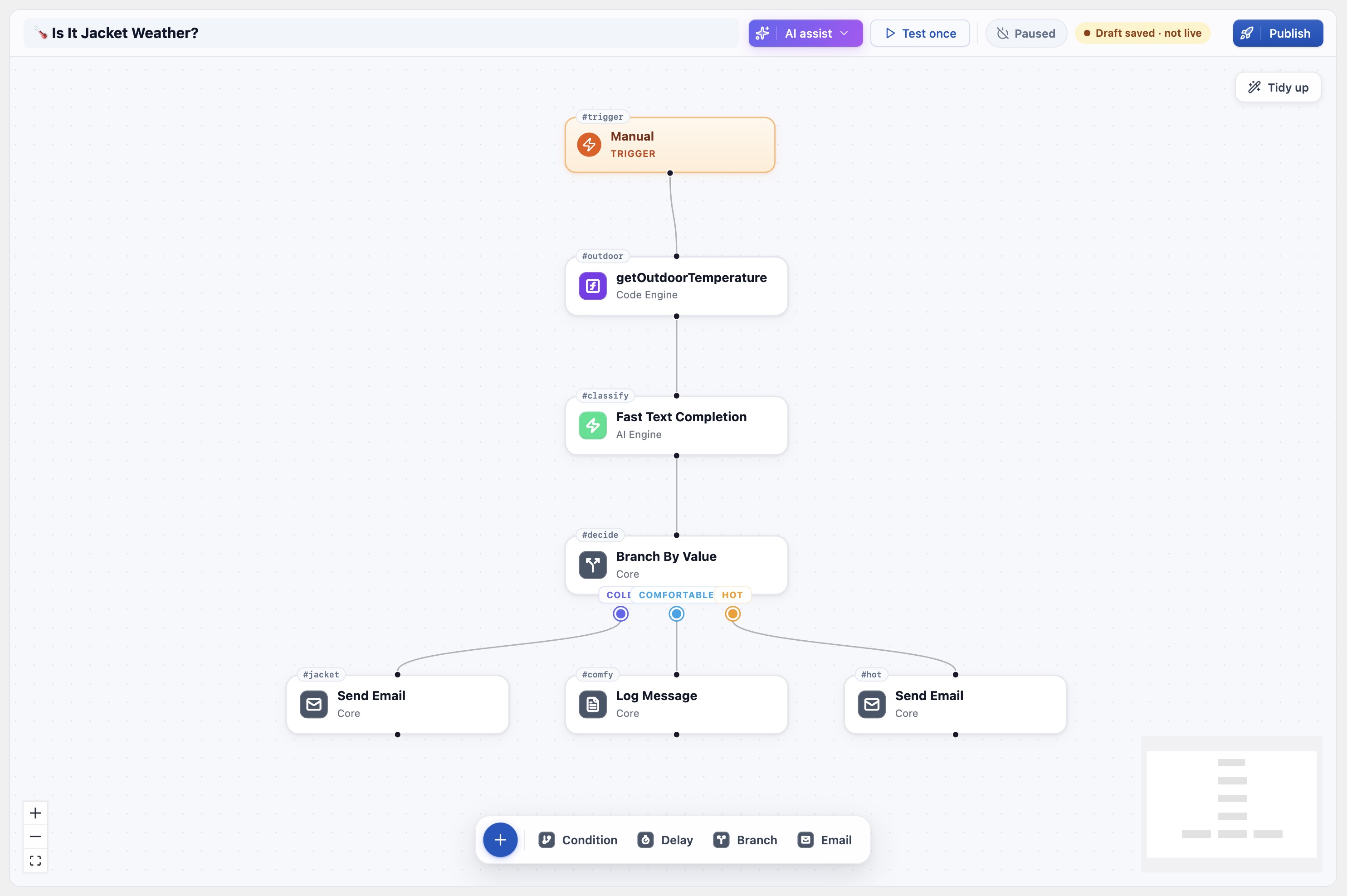
Task: Click the Log Message bottom output handle
Action: pyautogui.click(x=677, y=735)
